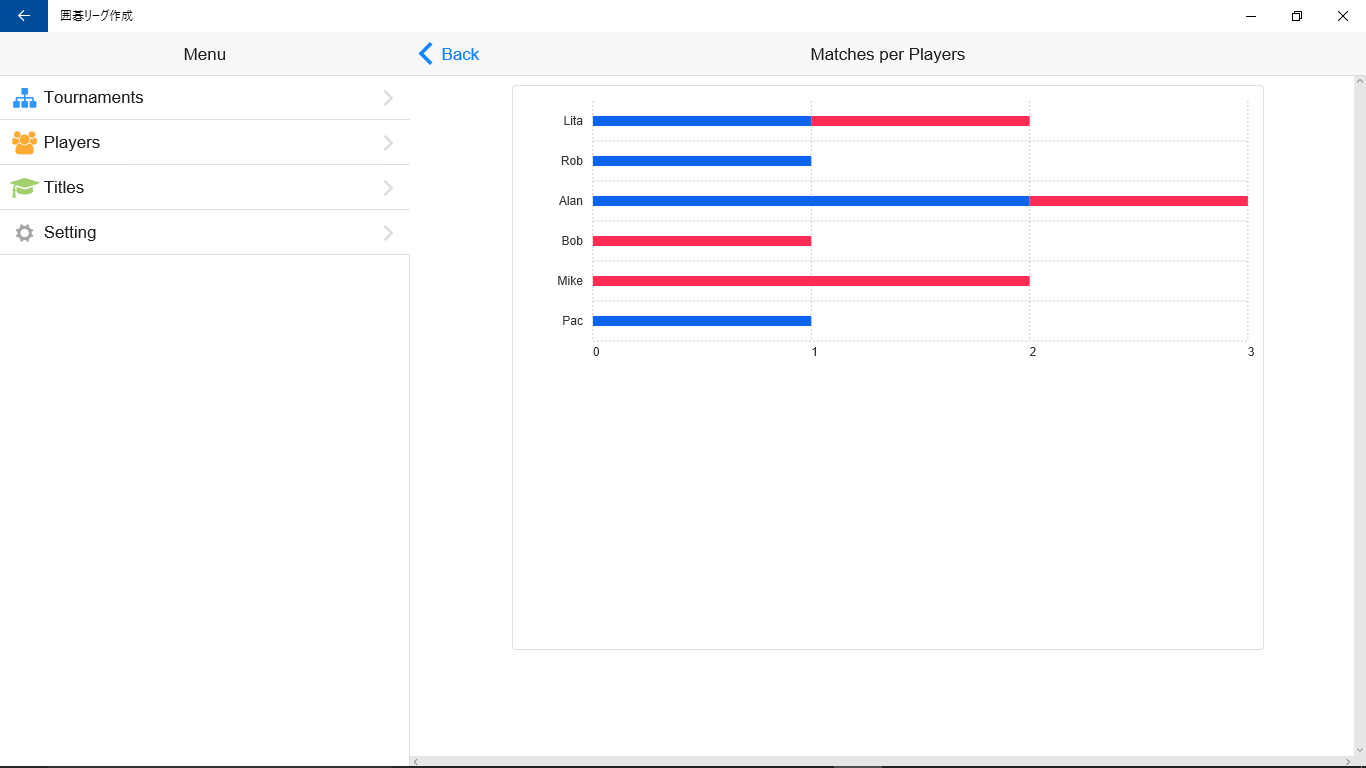Image resolution: width=1366 pixels, height=768 pixels.
Task: Click the orange Players group icon
Action: [25, 143]
